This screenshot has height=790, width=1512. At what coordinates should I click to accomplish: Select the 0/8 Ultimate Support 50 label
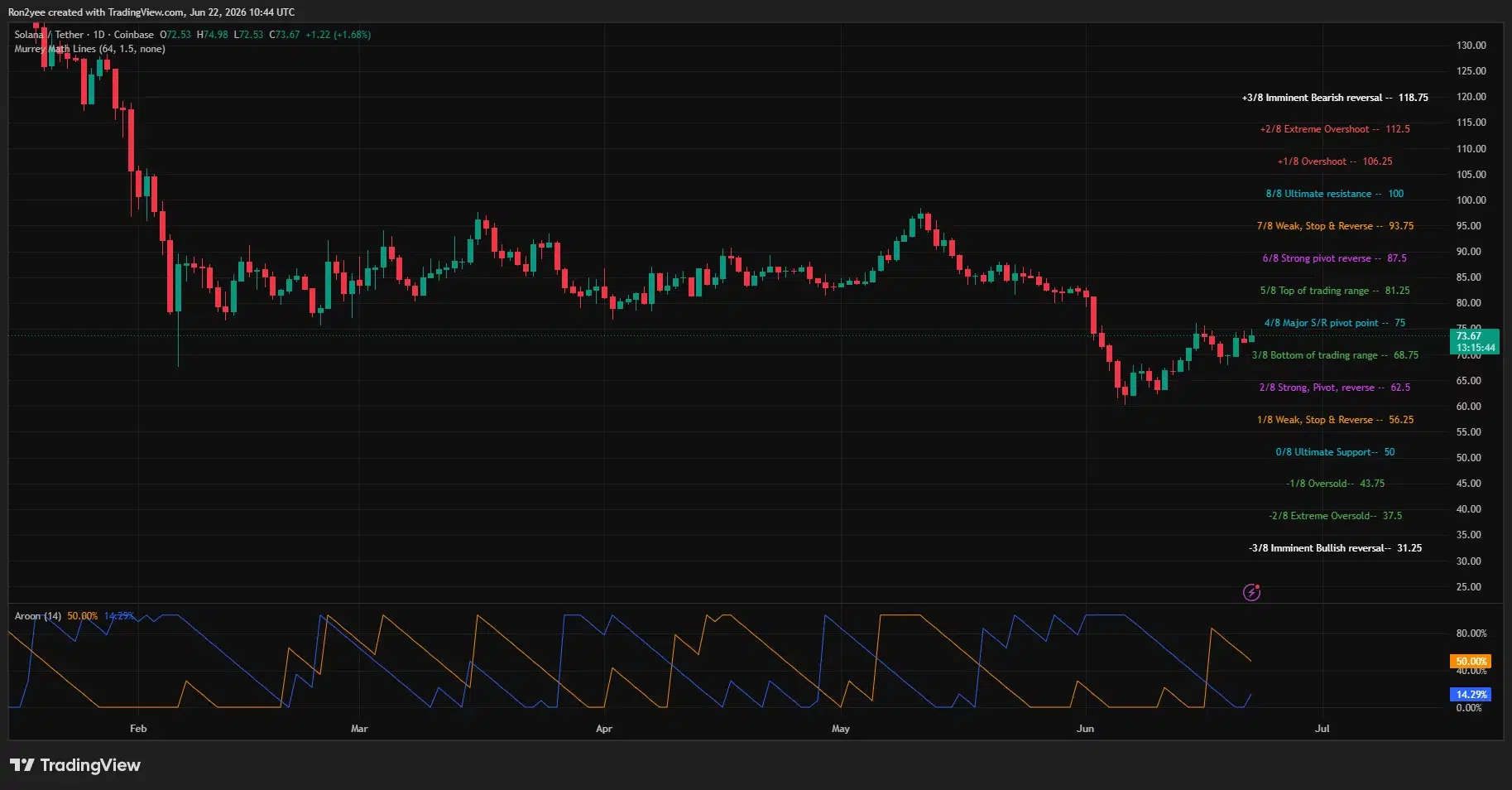(1335, 452)
